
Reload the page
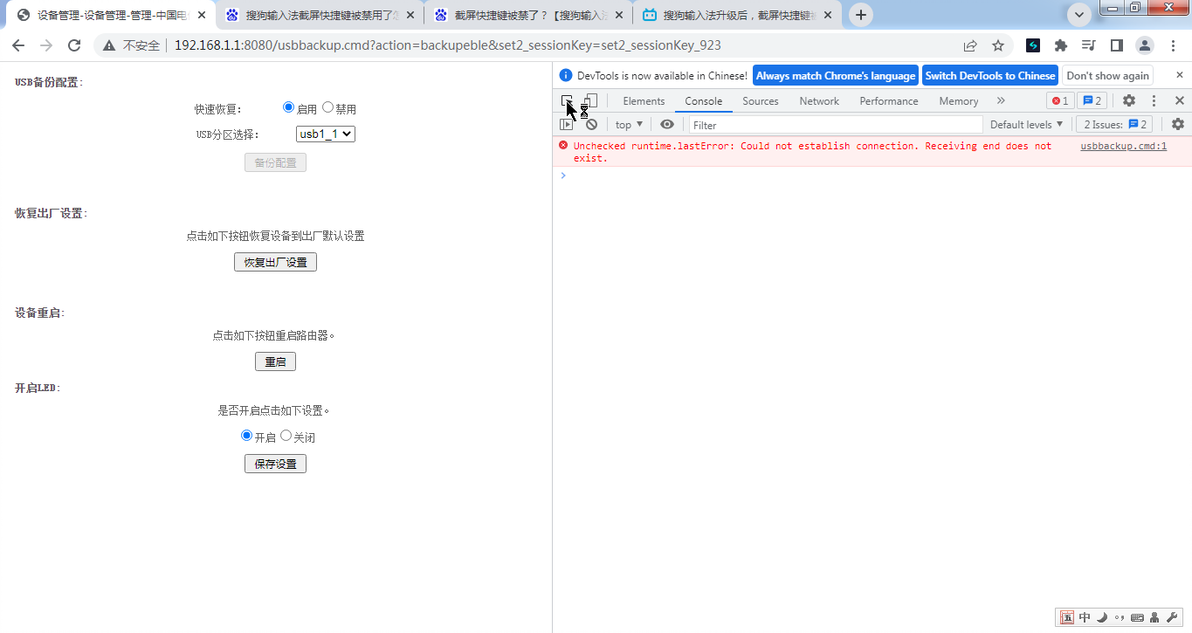point(74,46)
